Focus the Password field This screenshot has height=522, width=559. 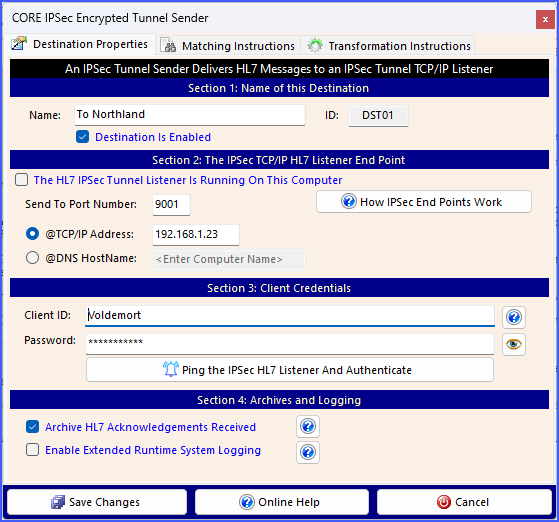[x=290, y=344]
